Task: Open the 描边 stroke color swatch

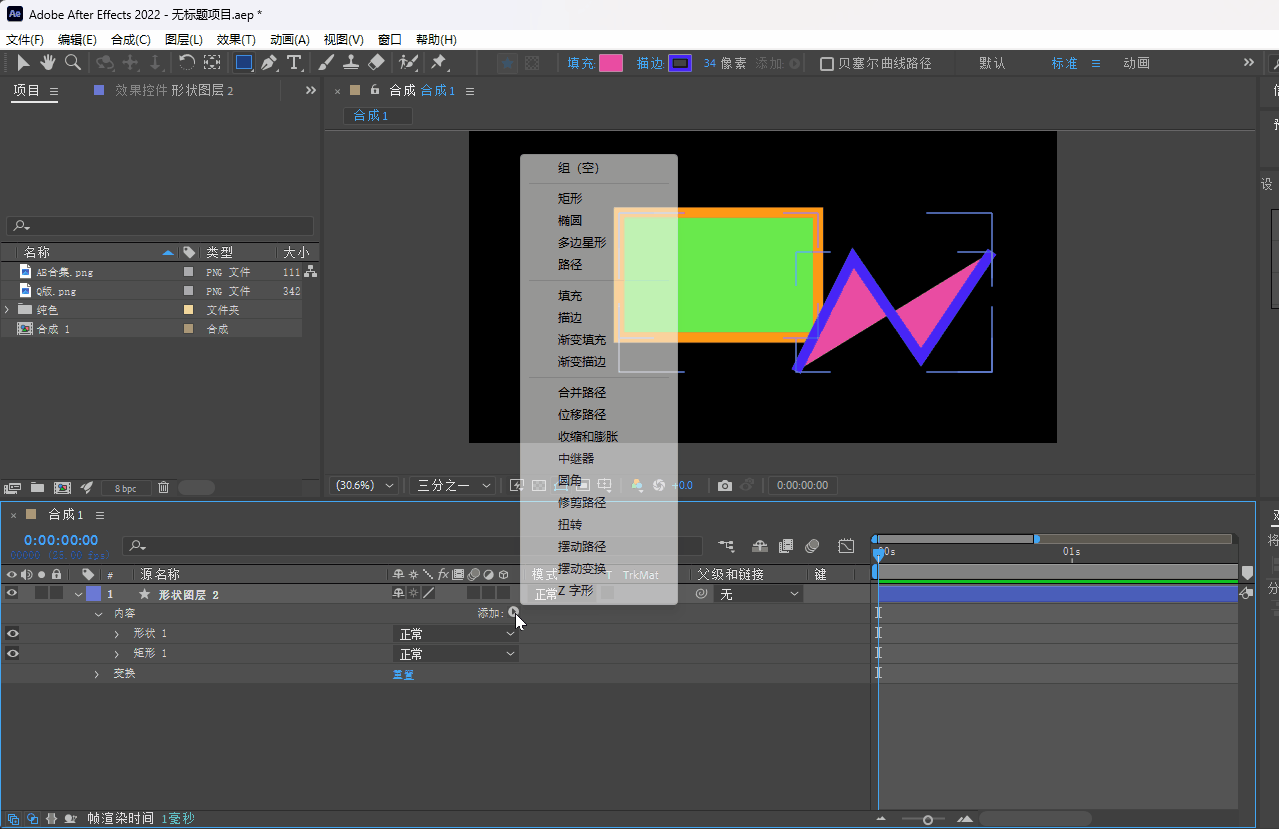Action: [680, 63]
